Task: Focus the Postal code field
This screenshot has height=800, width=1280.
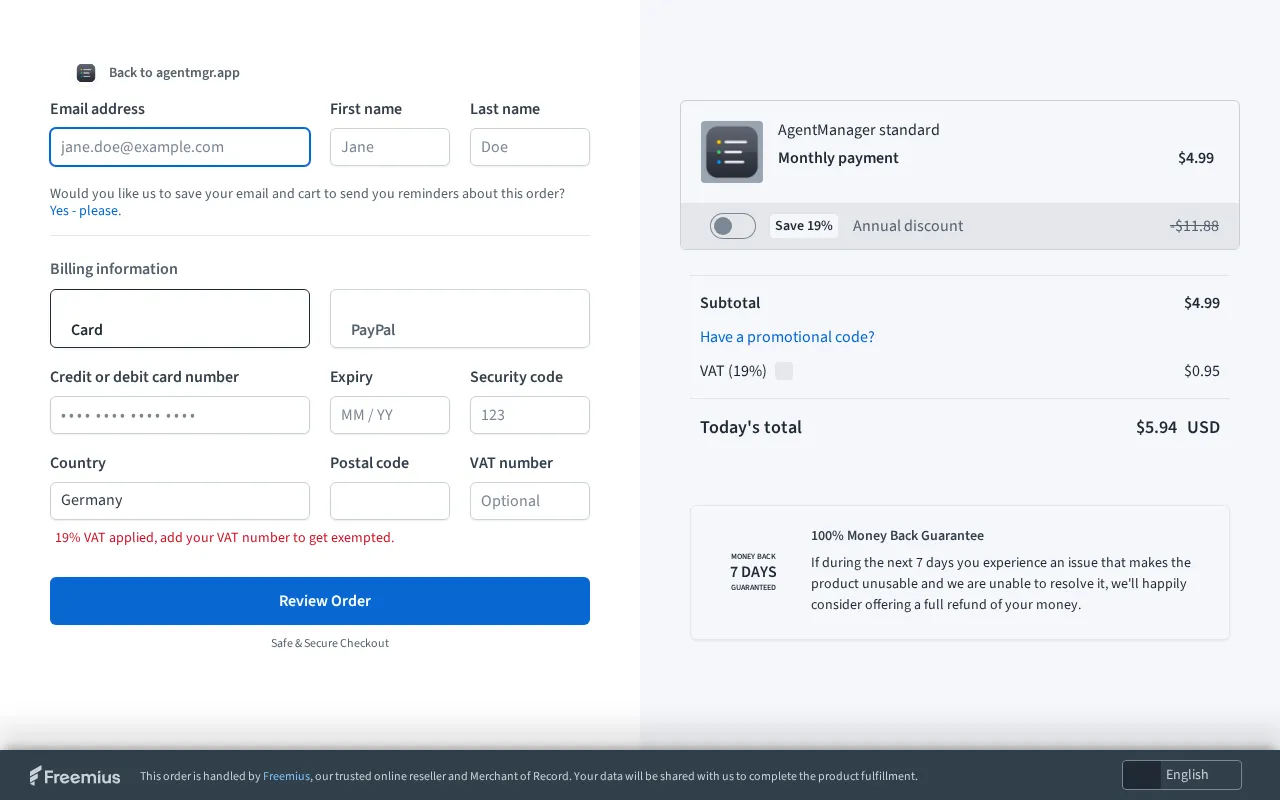Action: coord(390,501)
